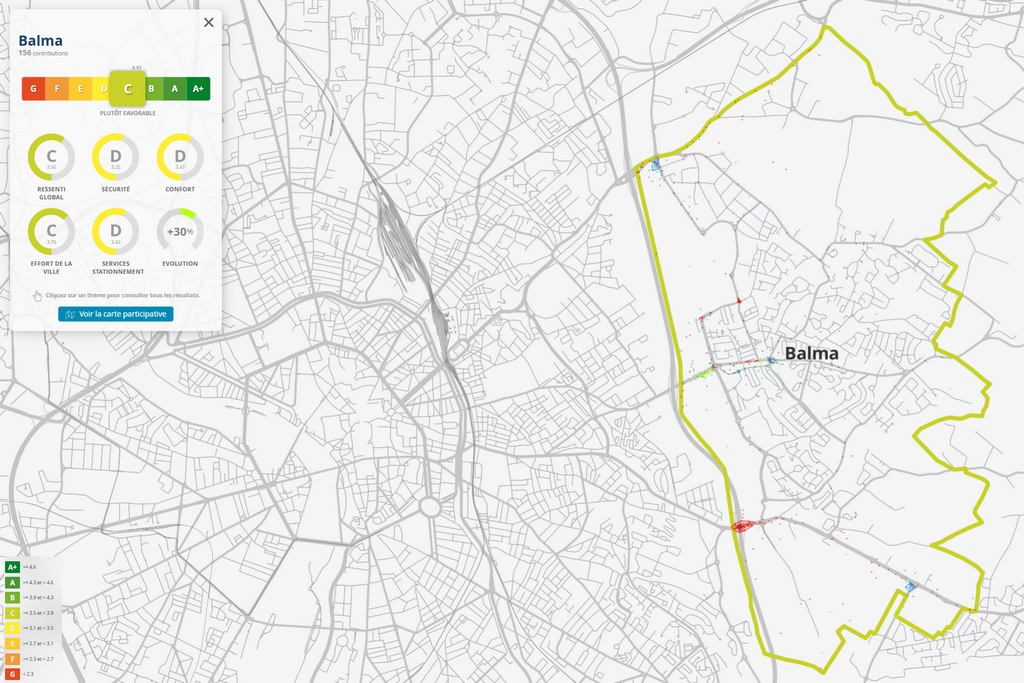The width and height of the screenshot is (1024, 683).
Task: Click the C legend swatch
Action: tap(12, 612)
